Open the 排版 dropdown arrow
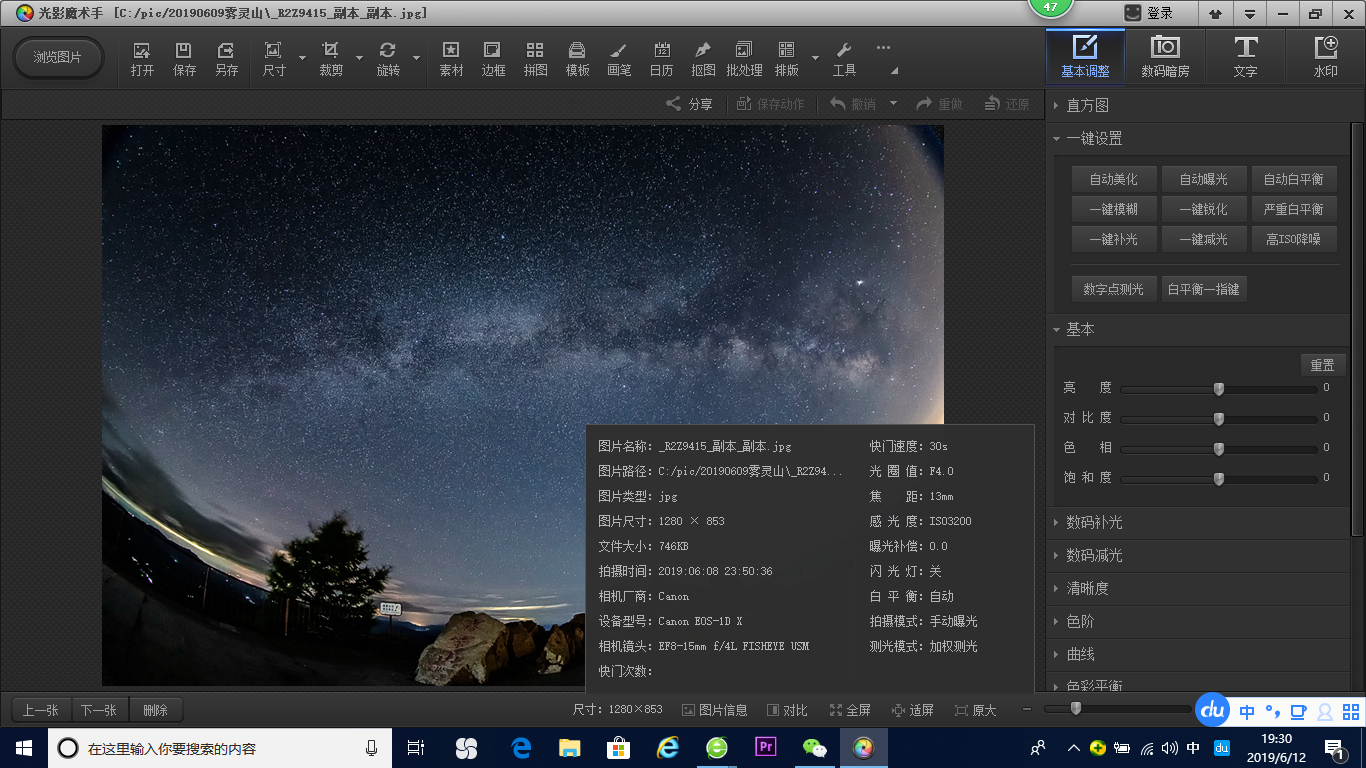This screenshot has width=1366, height=768. point(815,58)
